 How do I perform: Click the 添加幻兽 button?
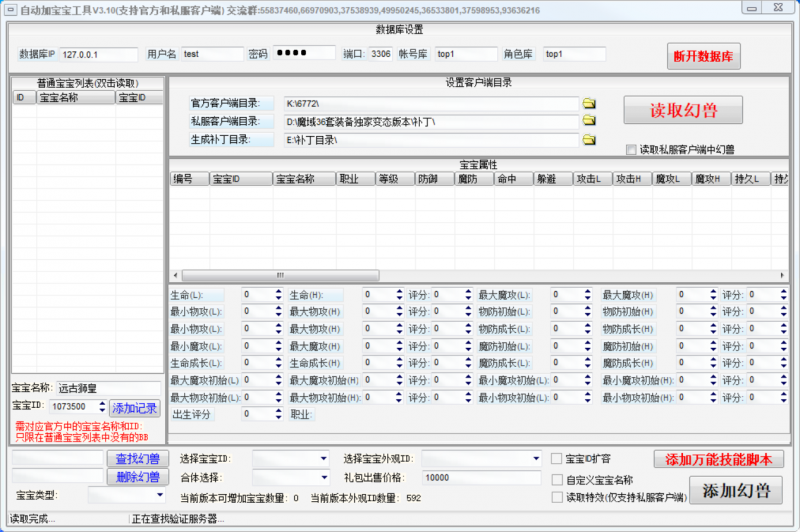click(736, 491)
